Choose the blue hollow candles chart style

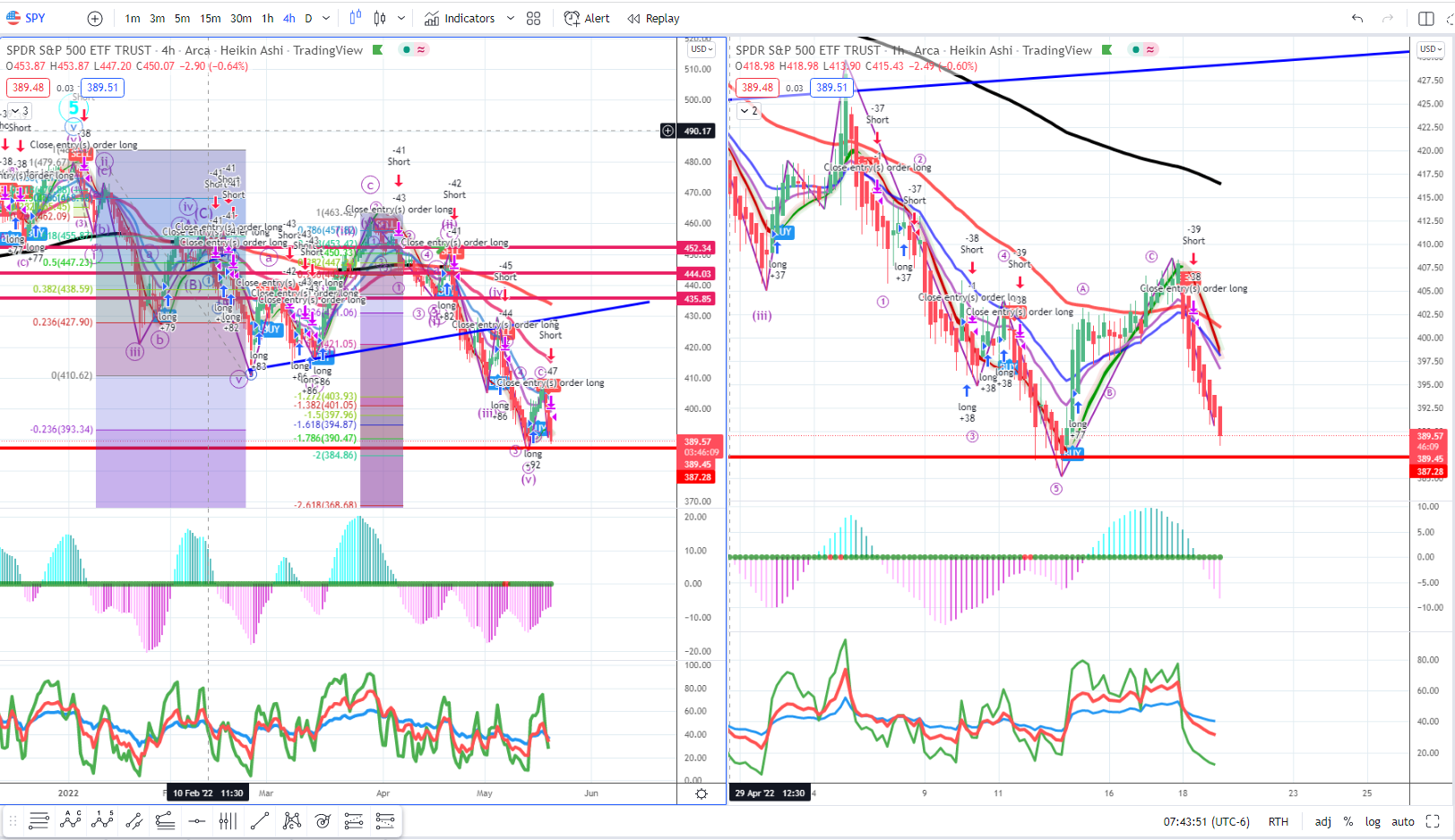pos(356,18)
